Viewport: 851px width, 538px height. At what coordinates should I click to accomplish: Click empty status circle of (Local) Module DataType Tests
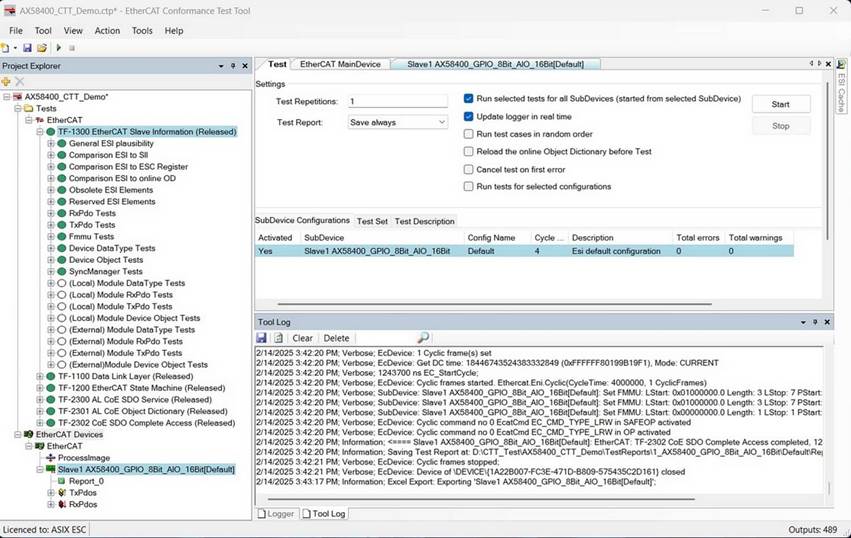(61, 283)
